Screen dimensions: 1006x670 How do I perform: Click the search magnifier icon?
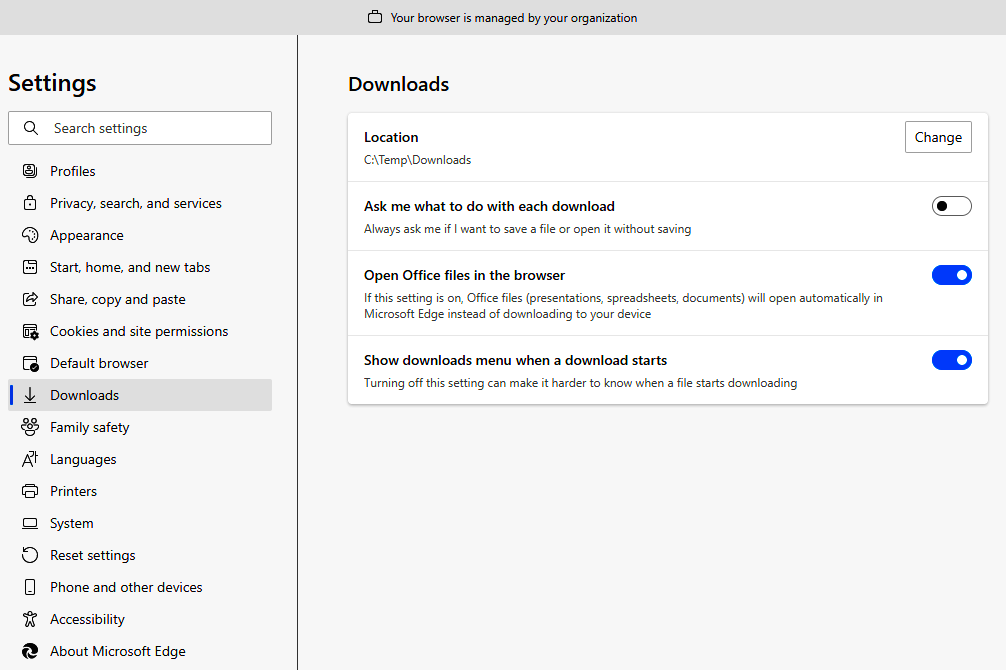(x=30, y=128)
